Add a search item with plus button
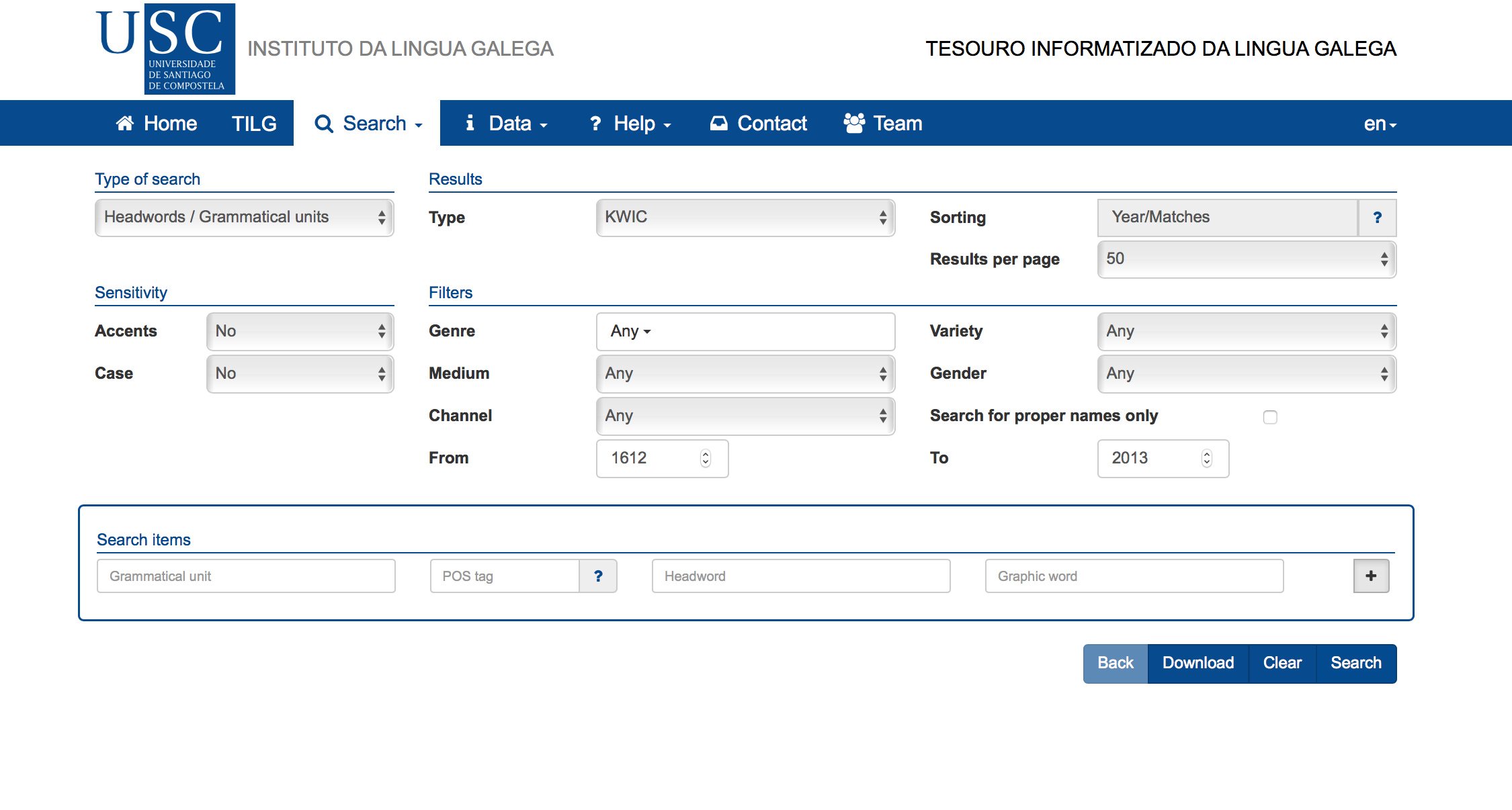 click(1372, 576)
